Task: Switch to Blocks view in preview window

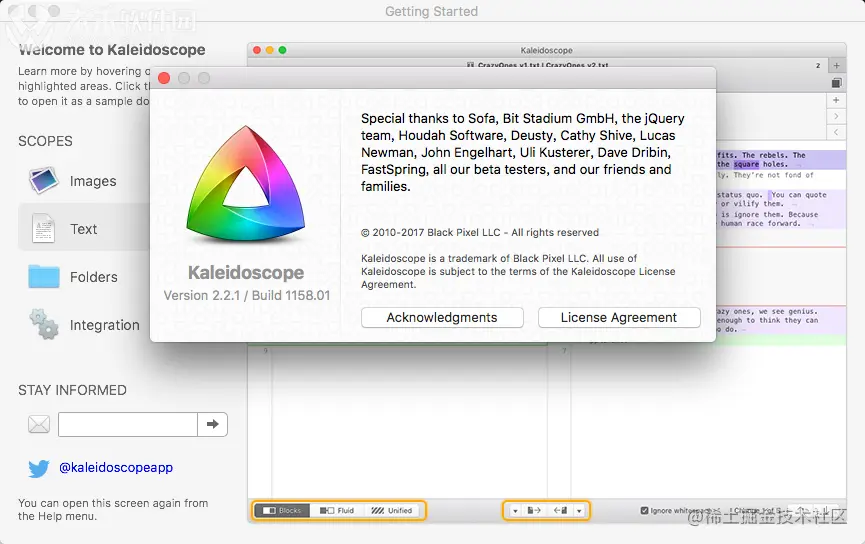Action: 282,510
